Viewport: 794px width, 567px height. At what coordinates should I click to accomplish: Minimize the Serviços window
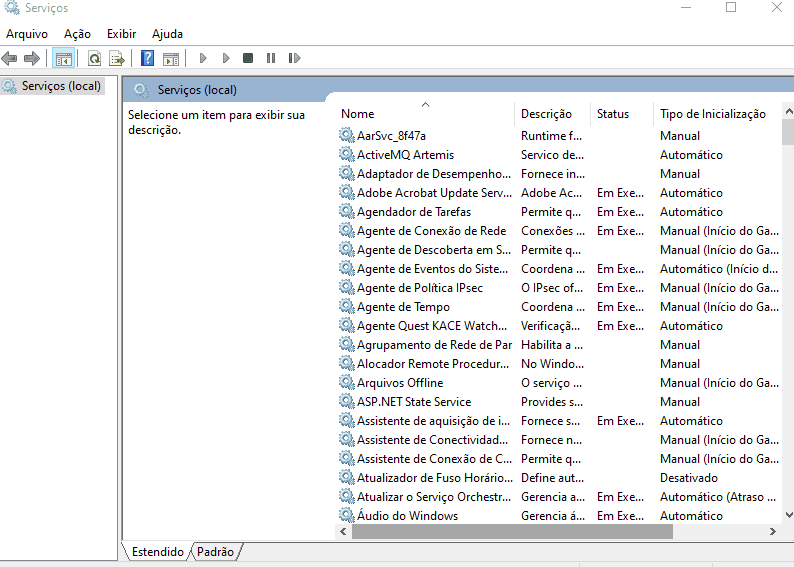686,7
